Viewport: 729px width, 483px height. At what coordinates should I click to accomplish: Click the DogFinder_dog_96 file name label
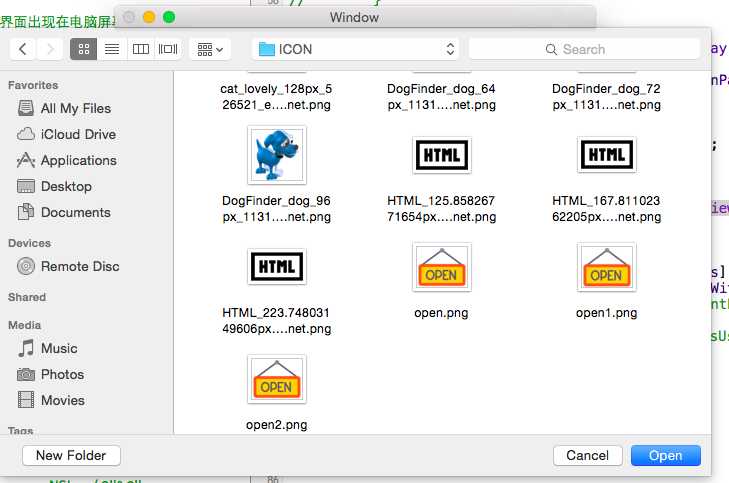[x=277, y=209]
